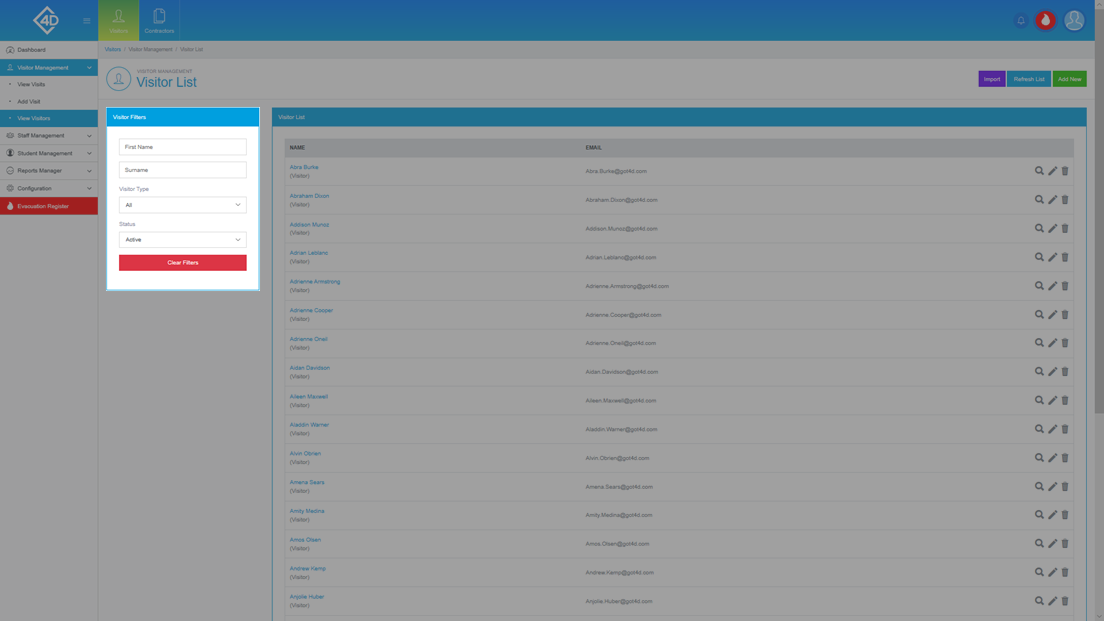Select Add Visit in sidebar
The height and width of the screenshot is (621, 1104).
[49, 101]
